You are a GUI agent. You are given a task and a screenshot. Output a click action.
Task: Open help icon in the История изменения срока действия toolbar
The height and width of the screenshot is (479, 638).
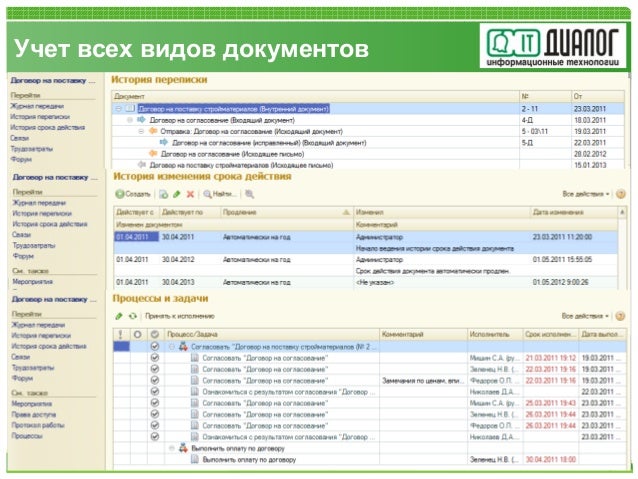click(x=621, y=194)
